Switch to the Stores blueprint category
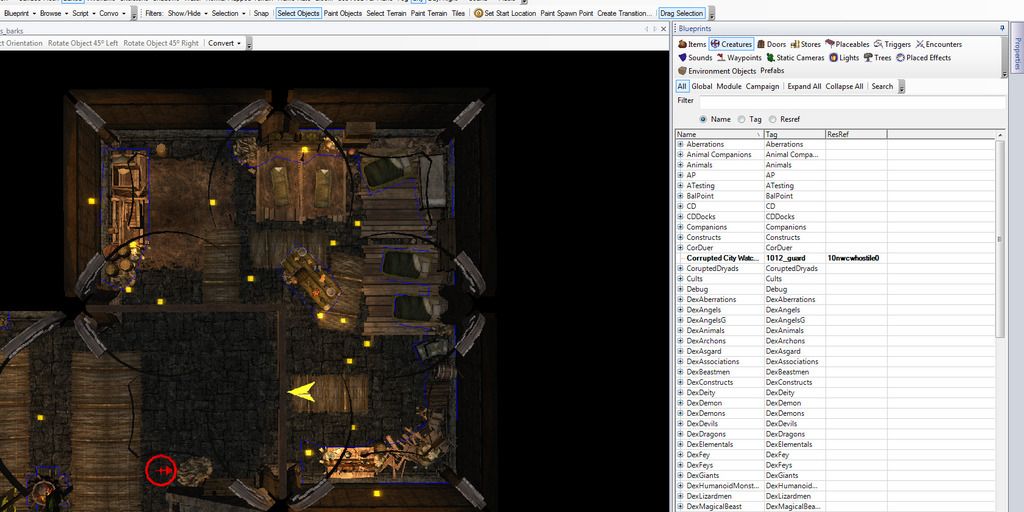Viewport: 1024px width, 512px height. 804,44
